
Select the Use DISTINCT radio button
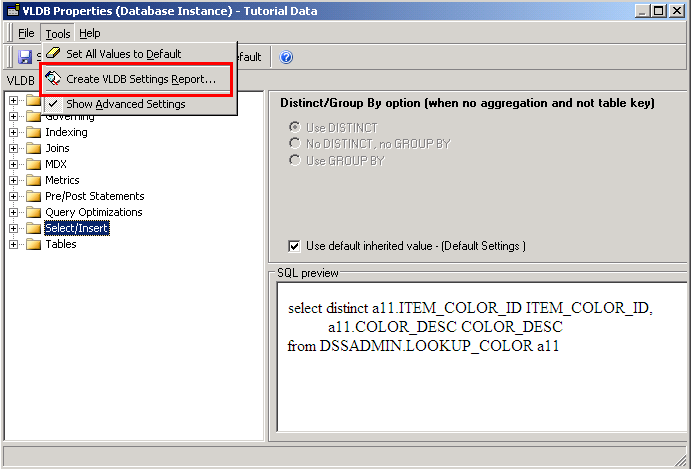click(294, 128)
